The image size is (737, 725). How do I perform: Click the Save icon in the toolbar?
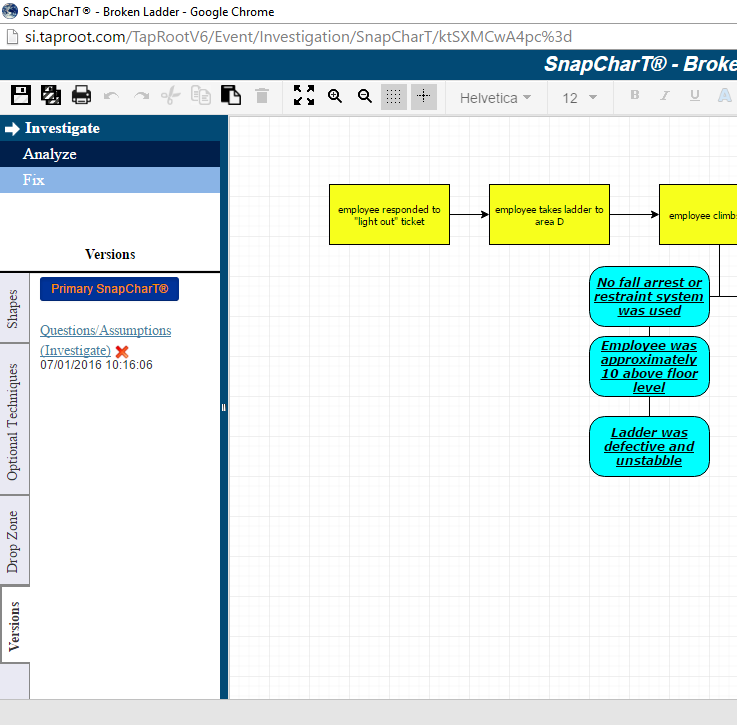click(21, 96)
